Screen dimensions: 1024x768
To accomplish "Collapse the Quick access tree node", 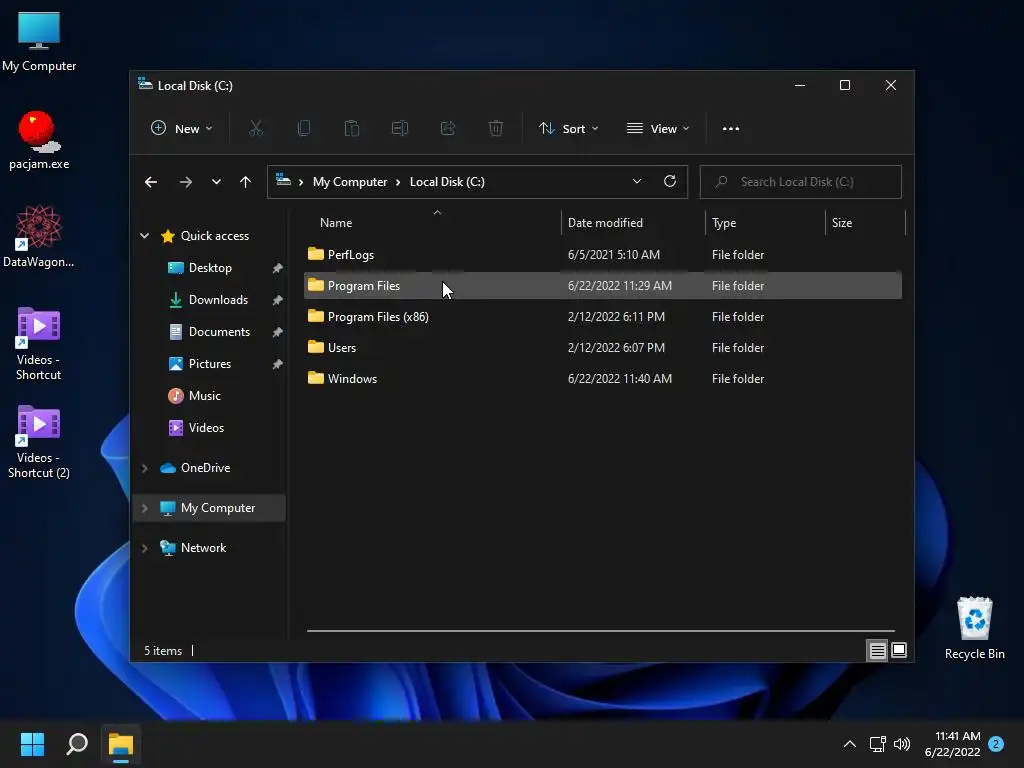I will tap(144, 236).
